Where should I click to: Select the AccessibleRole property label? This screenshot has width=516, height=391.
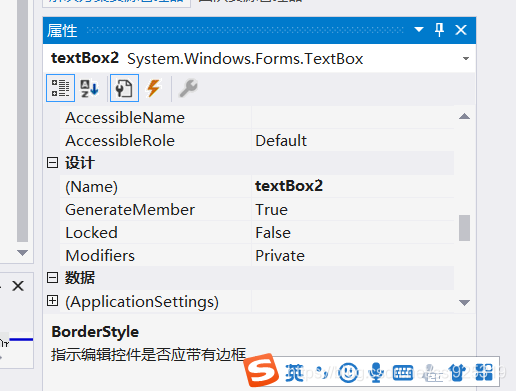(120, 141)
